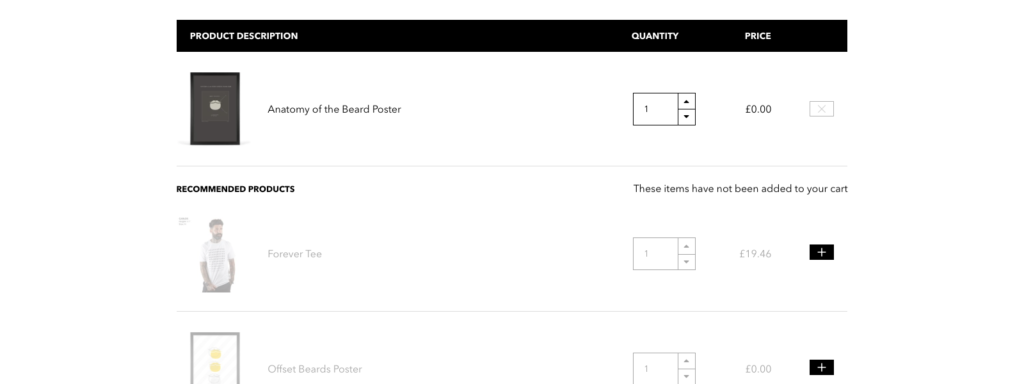The height and width of the screenshot is (384, 1024).
Task: Click the Anatomy of the Beard Poster quantity field
Action: [655, 109]
